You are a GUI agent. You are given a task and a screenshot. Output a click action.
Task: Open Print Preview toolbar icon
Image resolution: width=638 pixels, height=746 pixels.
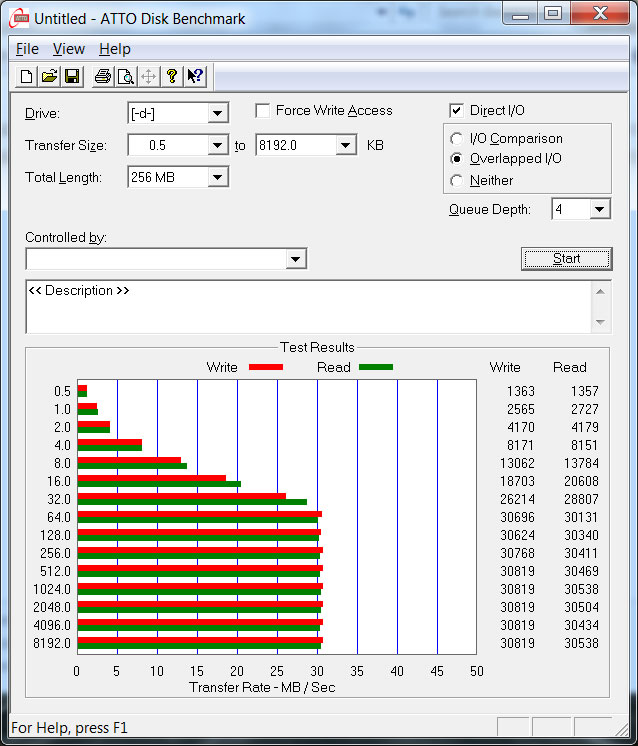(x=126, y=76)
